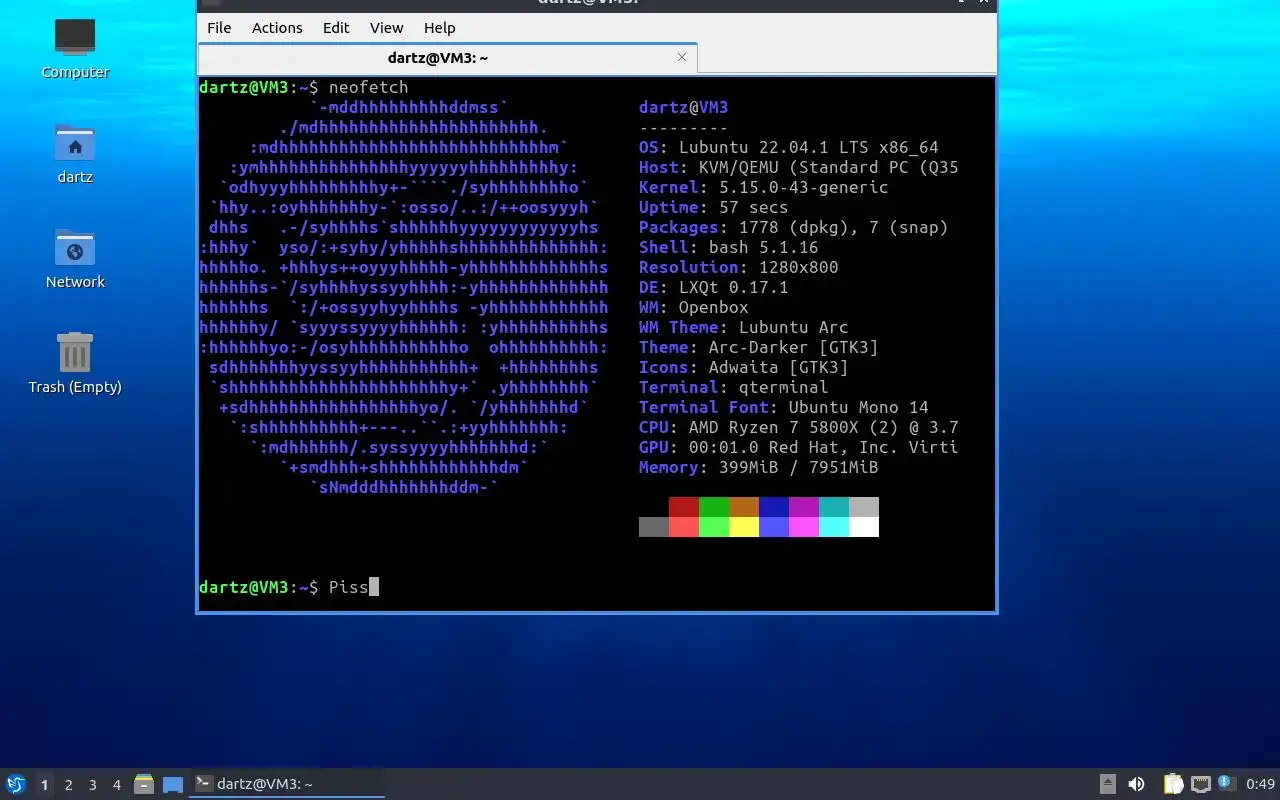This screenshot has height=800, width=1280.
Task: Click the show desktop taskbar icon
Action: (173, 784)
